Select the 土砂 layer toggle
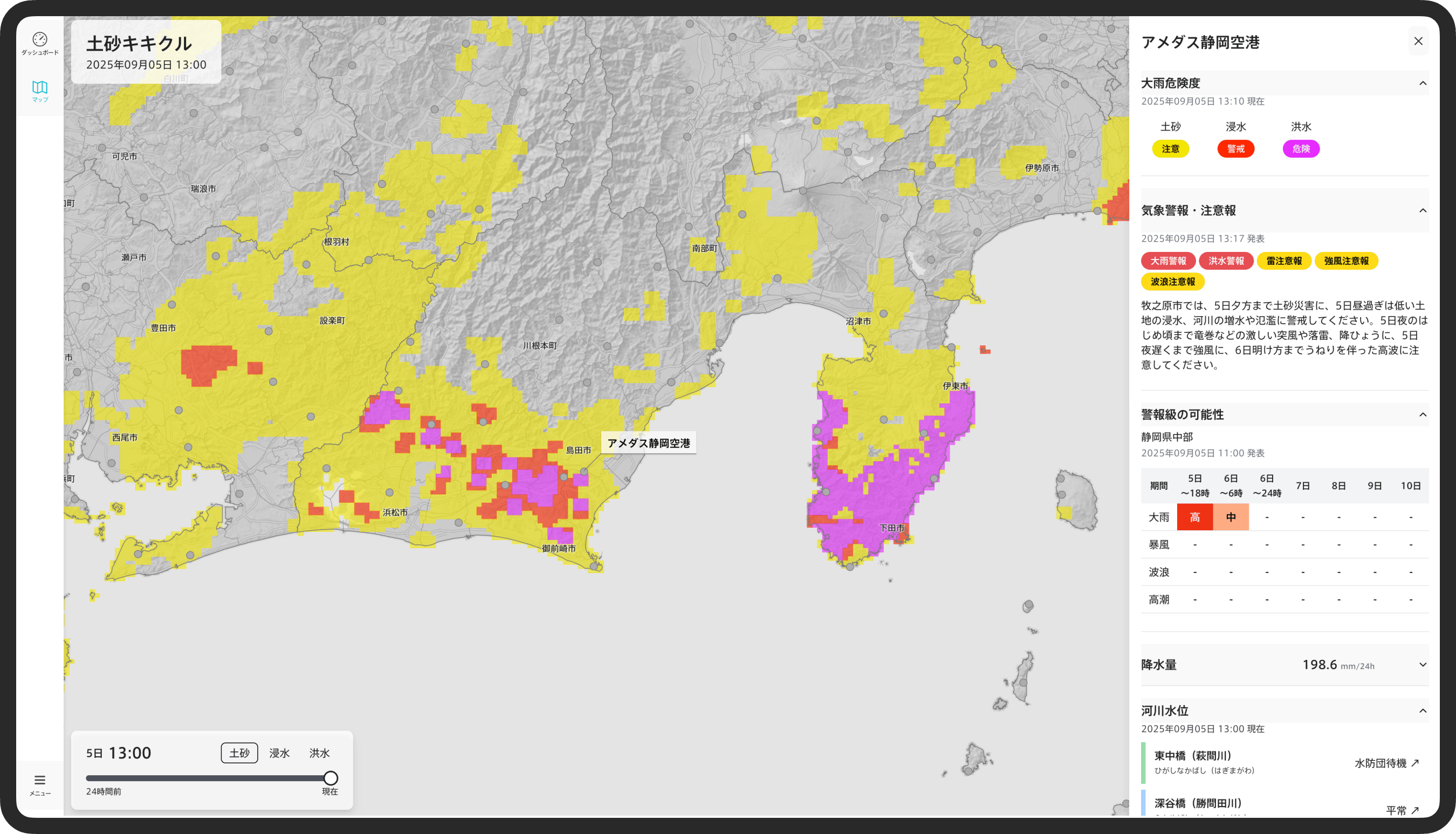This screenshot has width=1456, height=834. pos(239,753)
